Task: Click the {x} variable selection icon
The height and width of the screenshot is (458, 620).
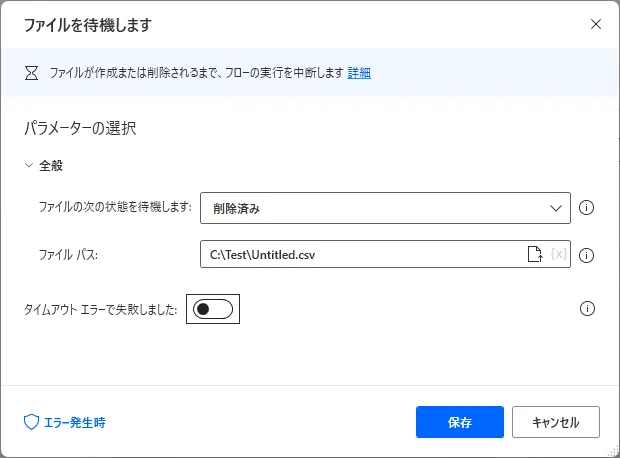Action: click(x=559, y=254)
